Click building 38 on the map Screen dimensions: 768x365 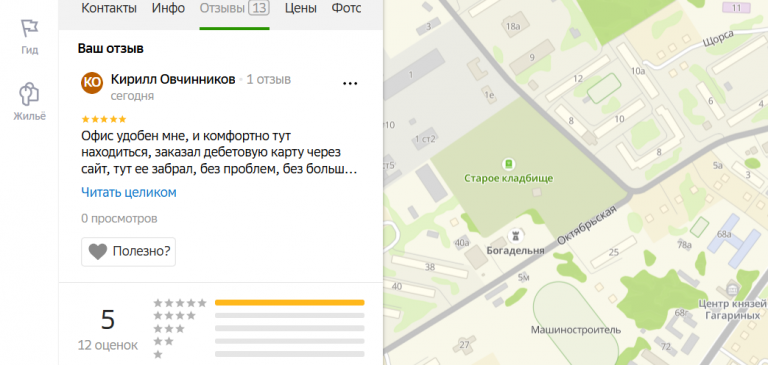pos(430,267)
